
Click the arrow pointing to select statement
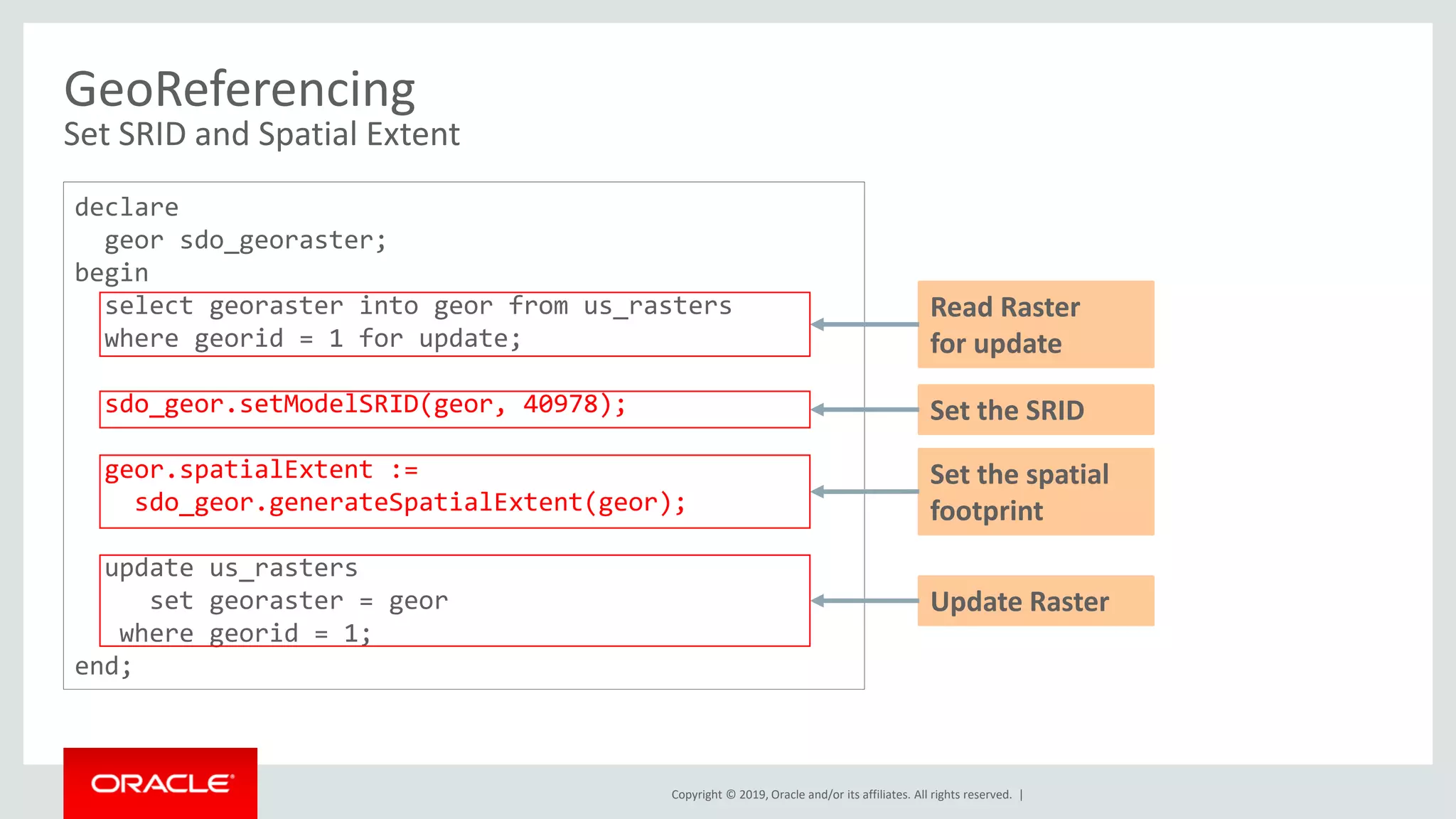coord(864,324)
